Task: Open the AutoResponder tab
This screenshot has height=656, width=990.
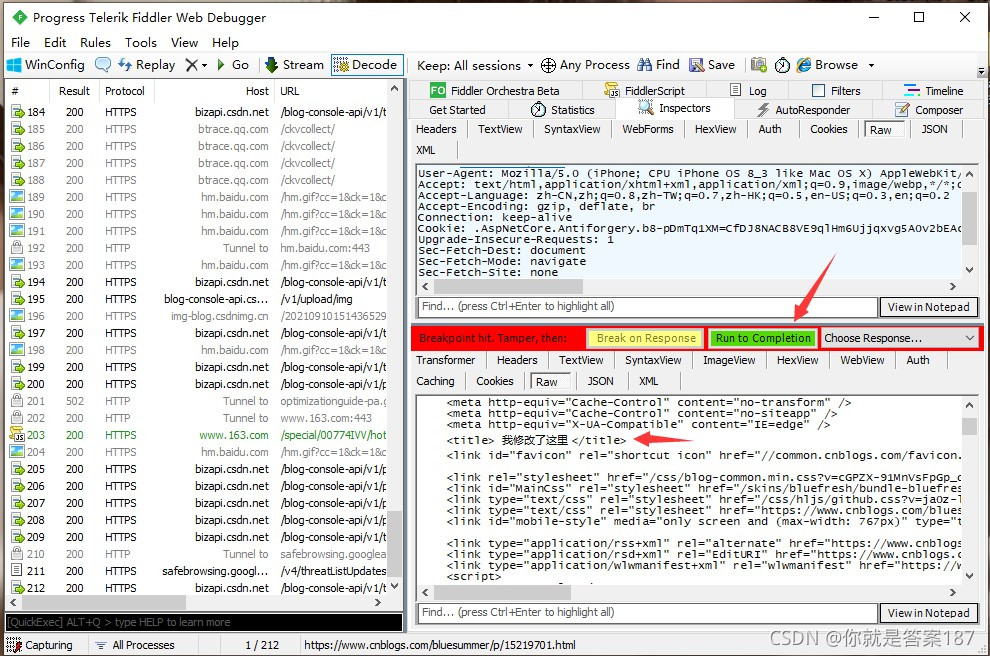Action: point(803,110)
